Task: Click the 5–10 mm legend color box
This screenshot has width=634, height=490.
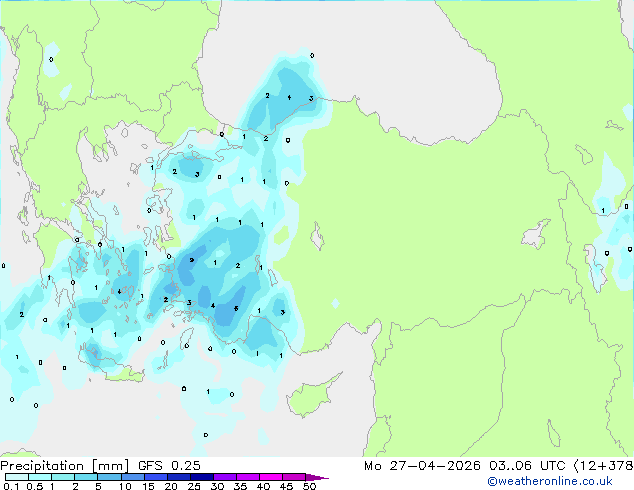Action: pyautogui.click(x=109, y=477)
